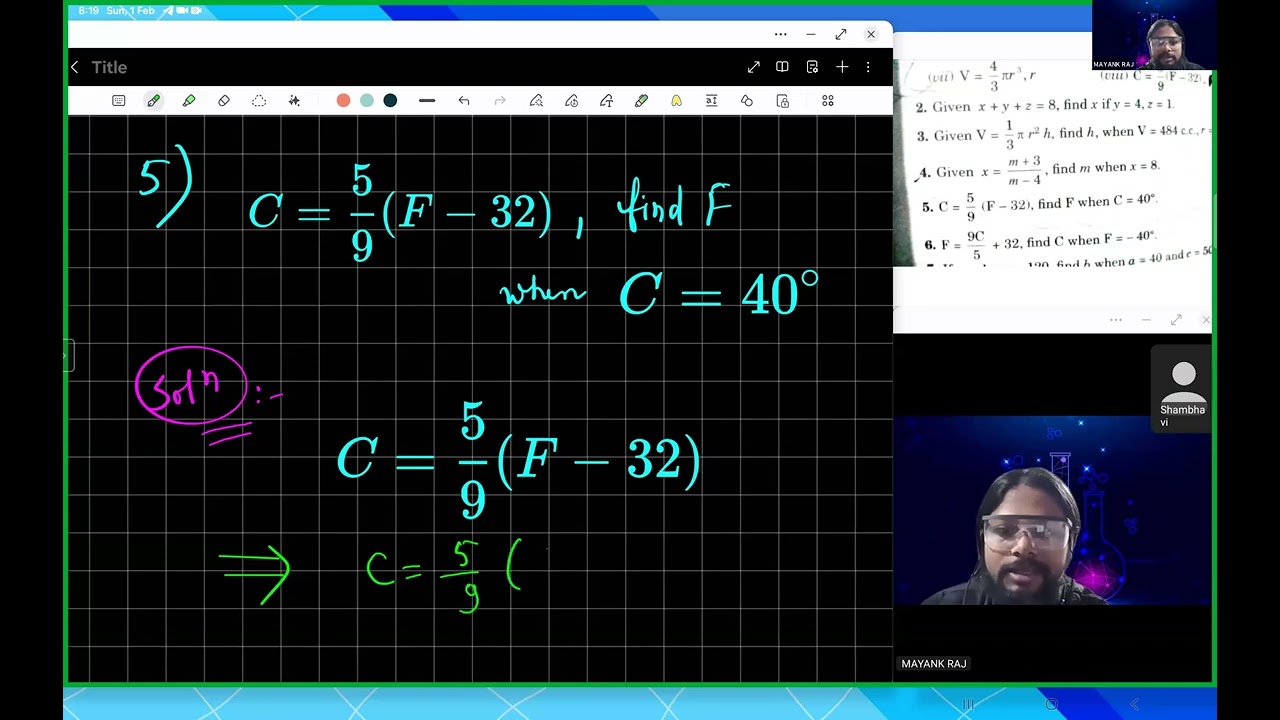Viewport: 1280px width, 720px height.
Task: Expand the note to full screen
Action: (753, 67)
